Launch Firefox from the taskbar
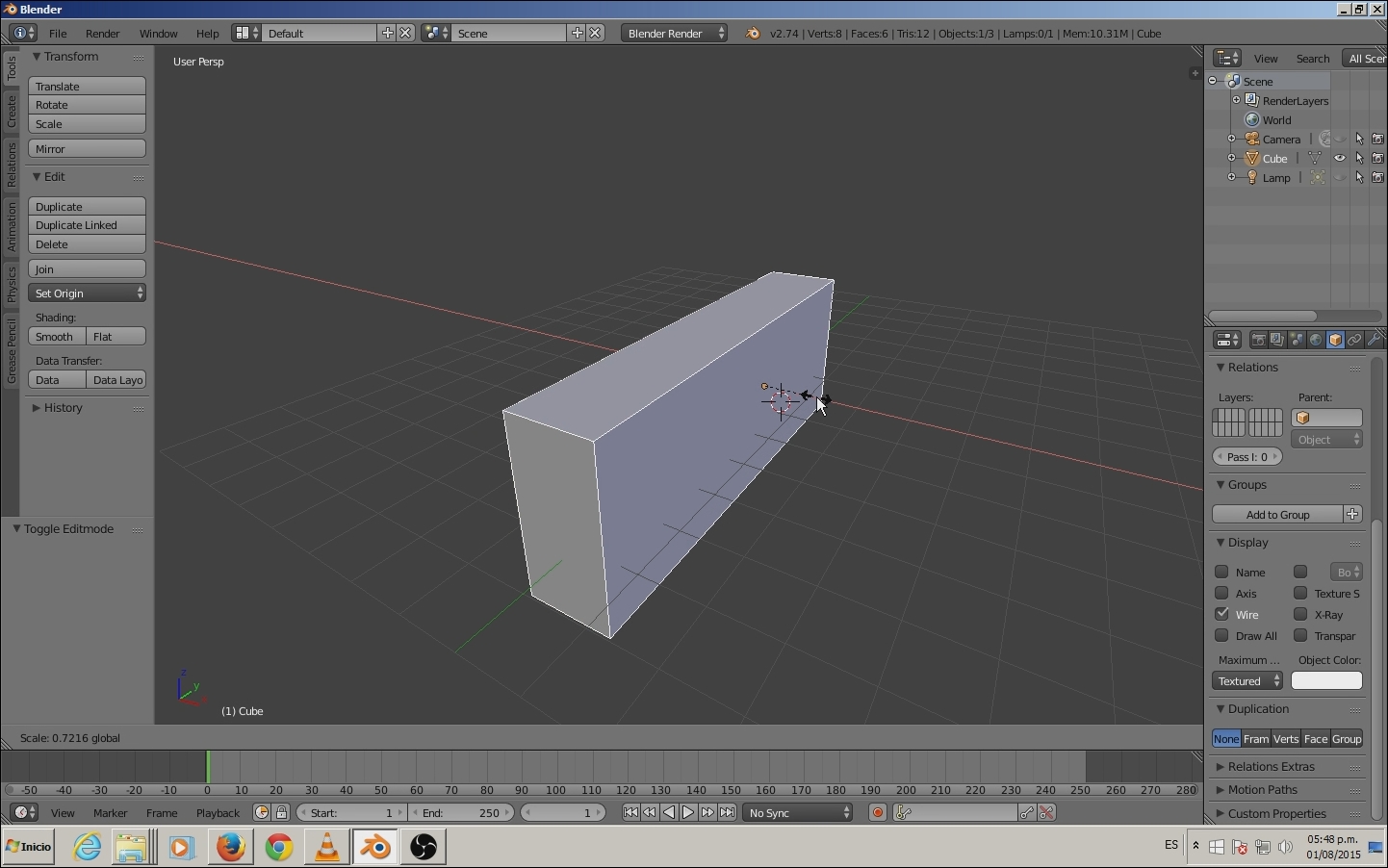The image size is (1388, 868). point(231,847)
